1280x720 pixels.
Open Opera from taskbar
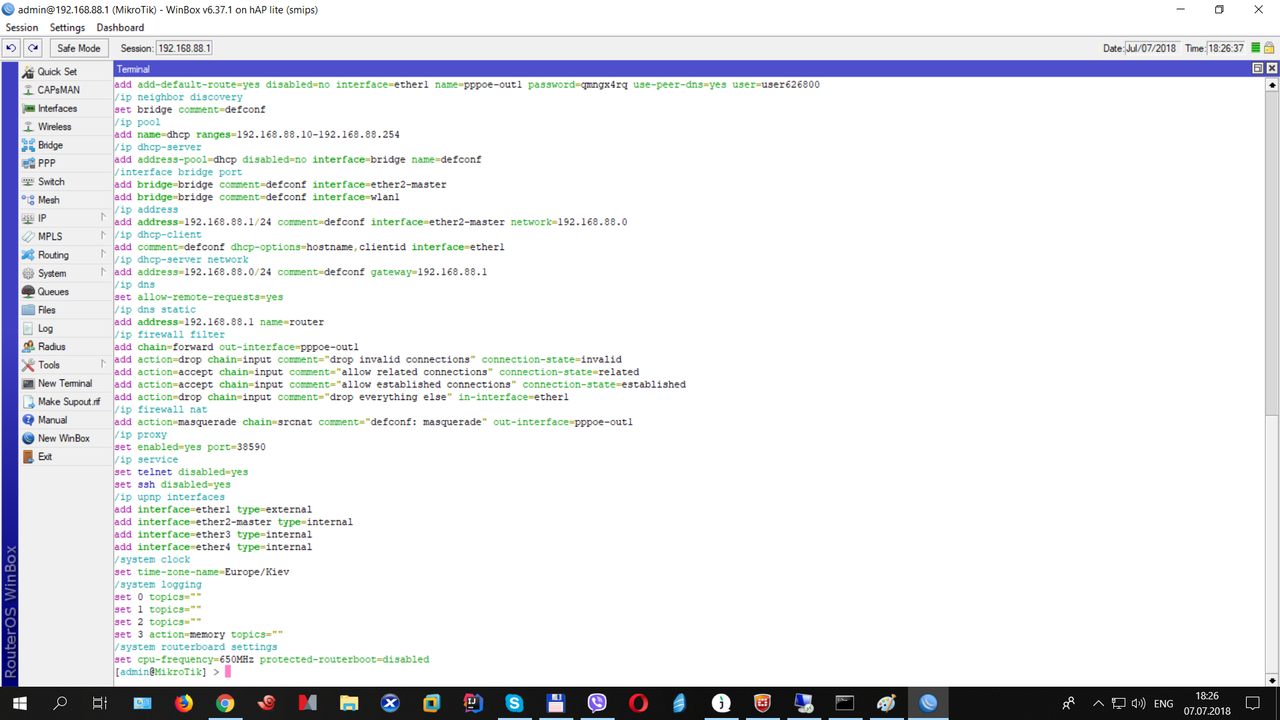[x=639, y=703]
